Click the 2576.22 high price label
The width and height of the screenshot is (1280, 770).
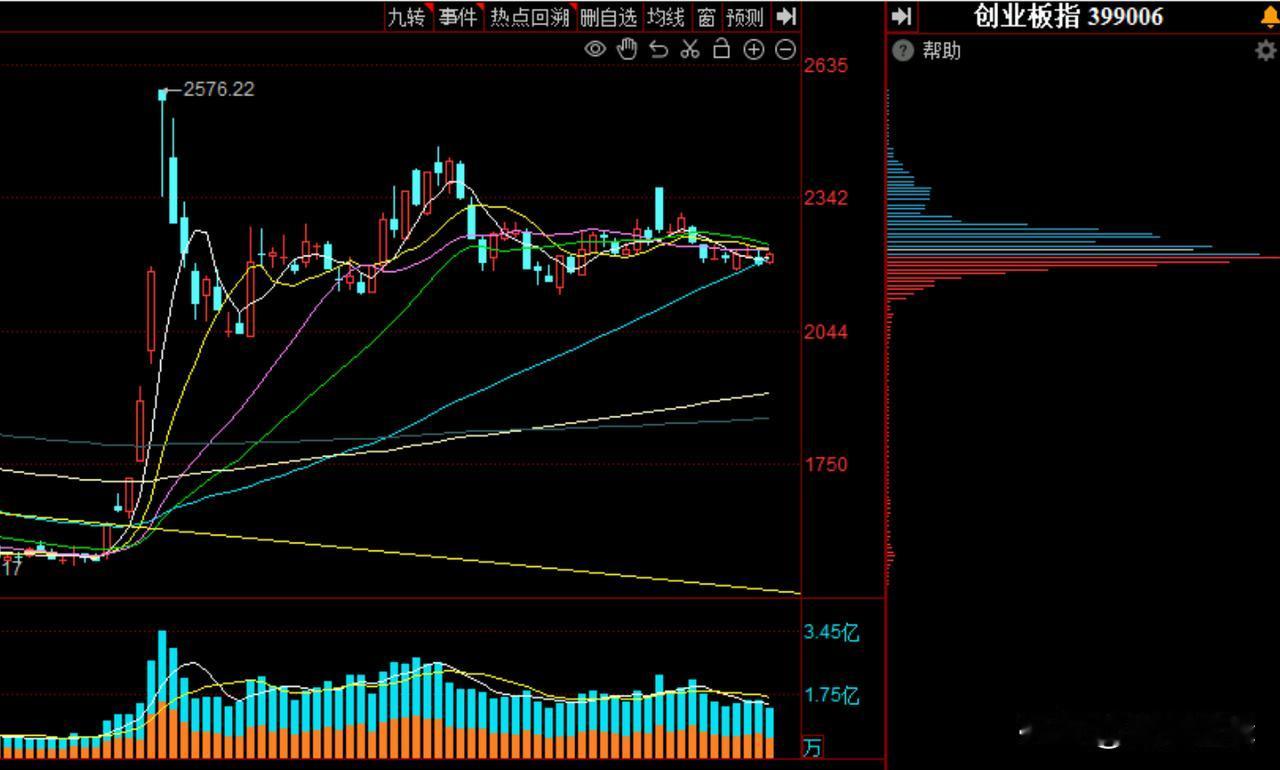[x=219, y=89]
